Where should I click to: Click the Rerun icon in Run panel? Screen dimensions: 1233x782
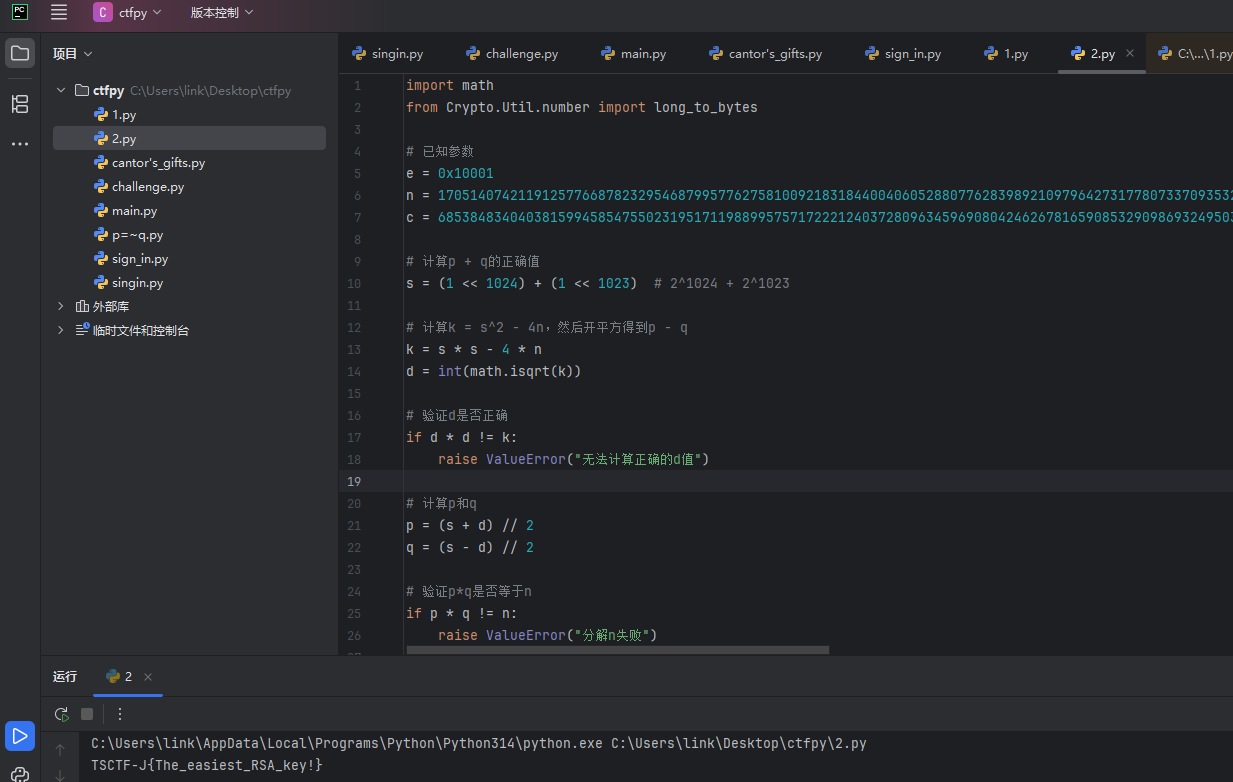pyautogui.click(x=61, y=714)
